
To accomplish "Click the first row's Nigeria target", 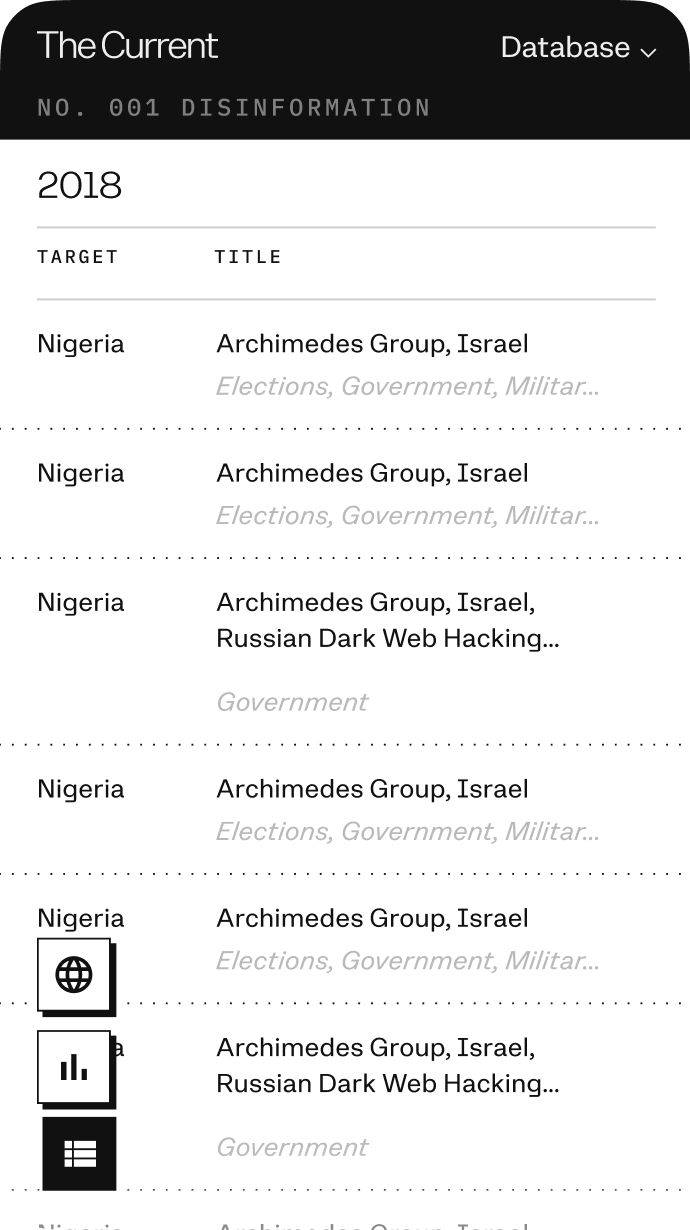I will [81, 344].
